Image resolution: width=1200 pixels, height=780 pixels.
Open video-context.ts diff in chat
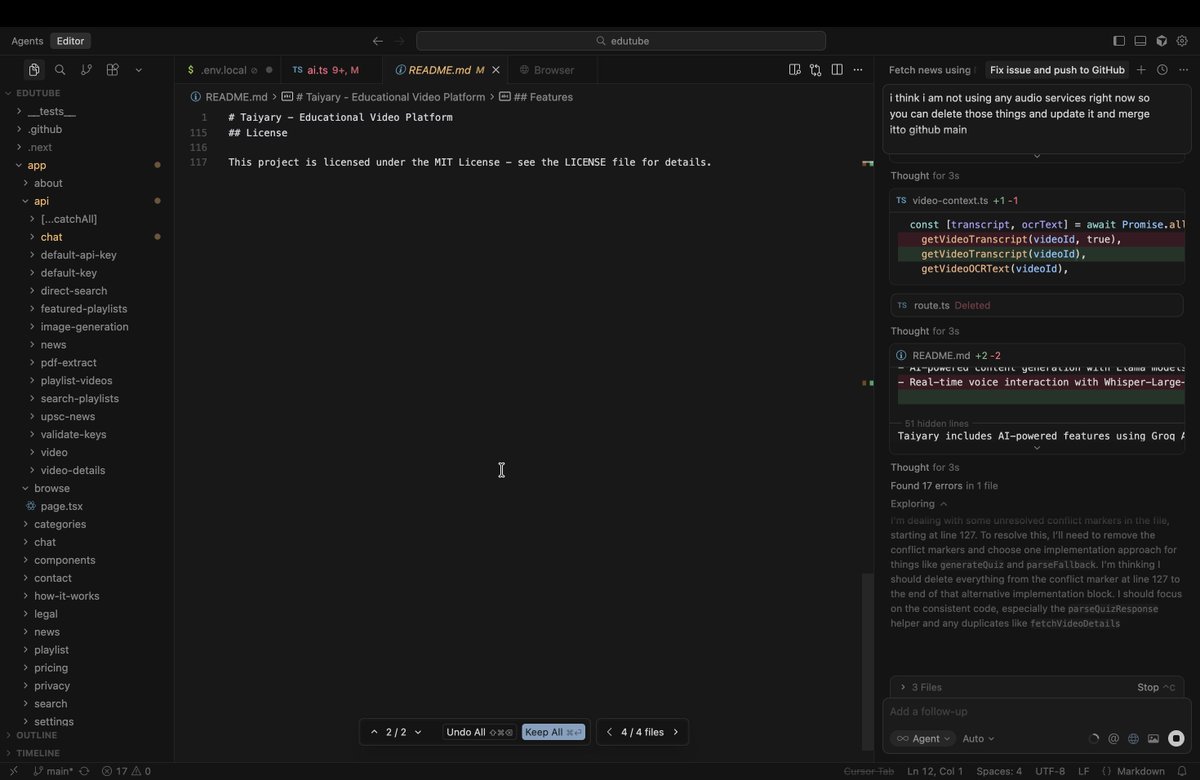pyautogui.click(x=1037, y=200)
